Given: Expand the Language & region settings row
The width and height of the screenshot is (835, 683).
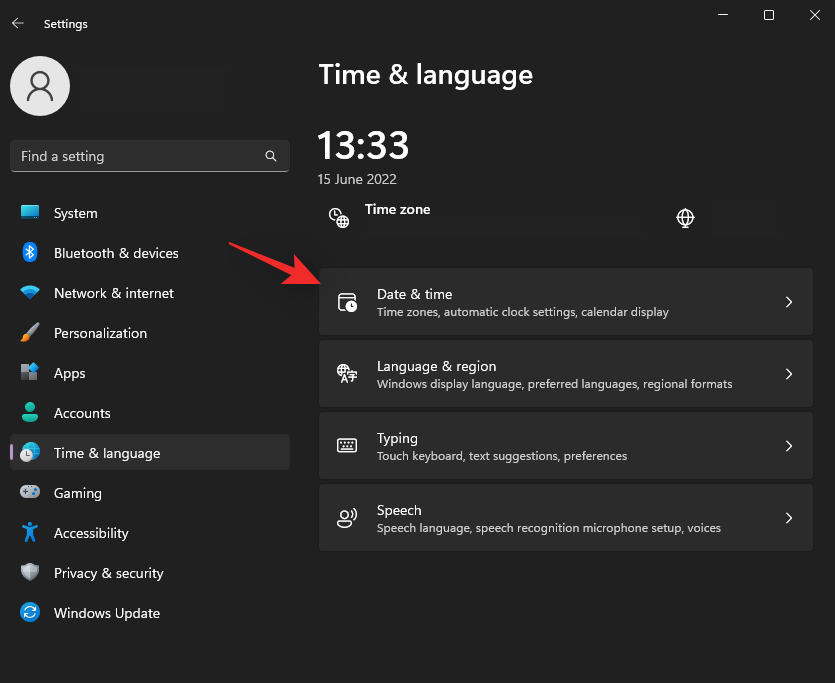Looking at the screenshot, I should [789, 373].
